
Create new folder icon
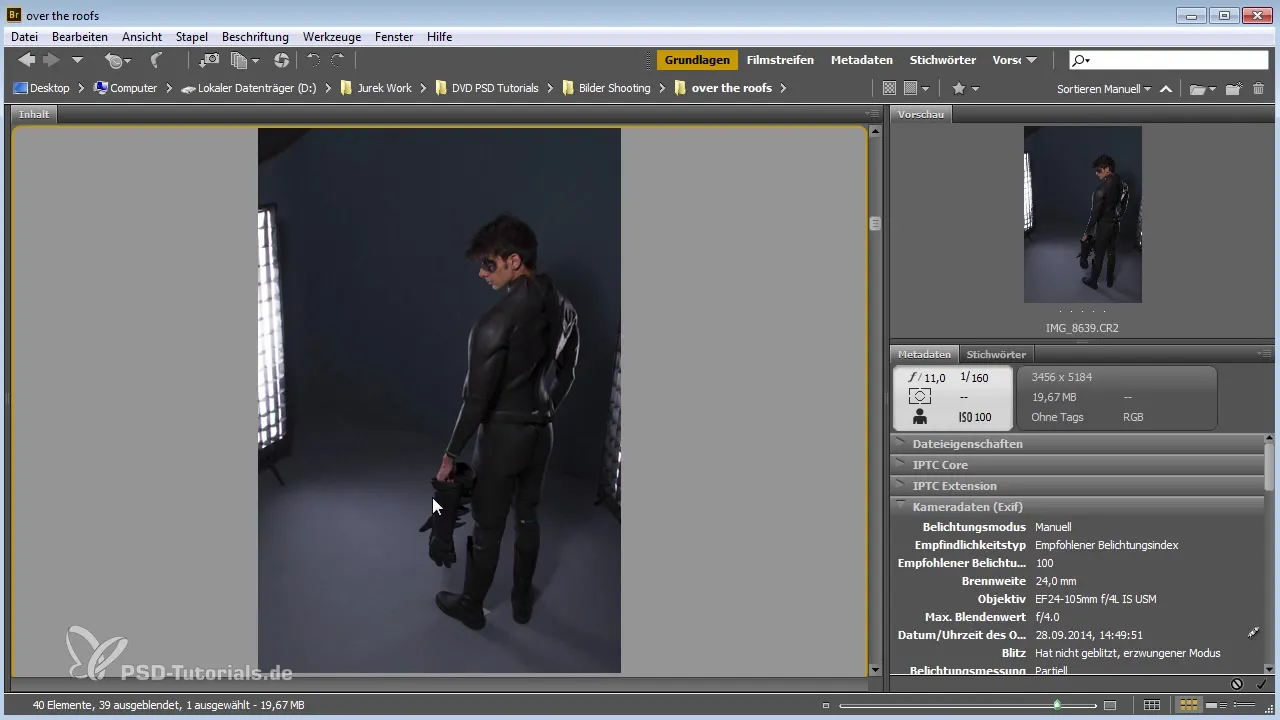click(x=1233, y=89)
